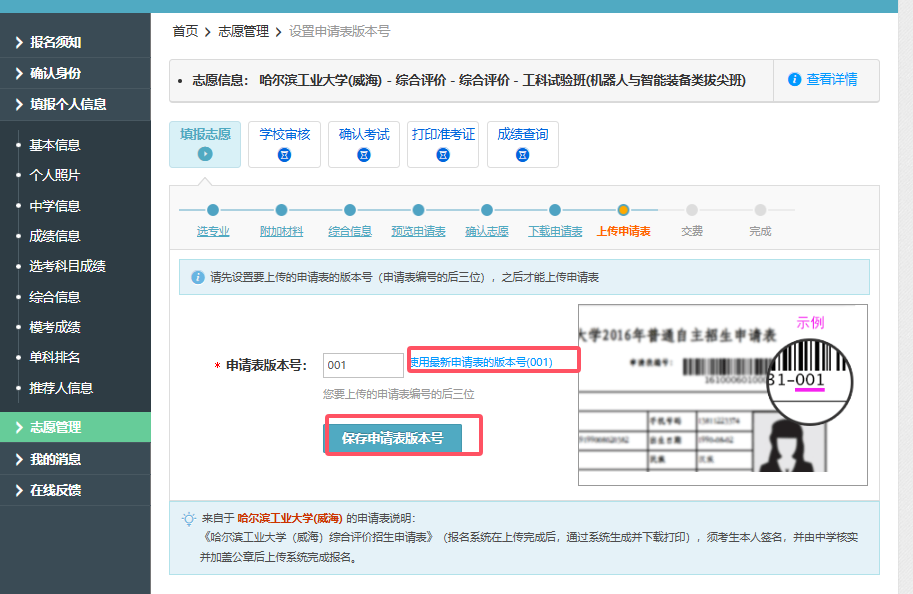913x594 pixels.
Task: Click the hourglass icon under 成绩查询
Action: pyautogui.click(x=522, y=154)
